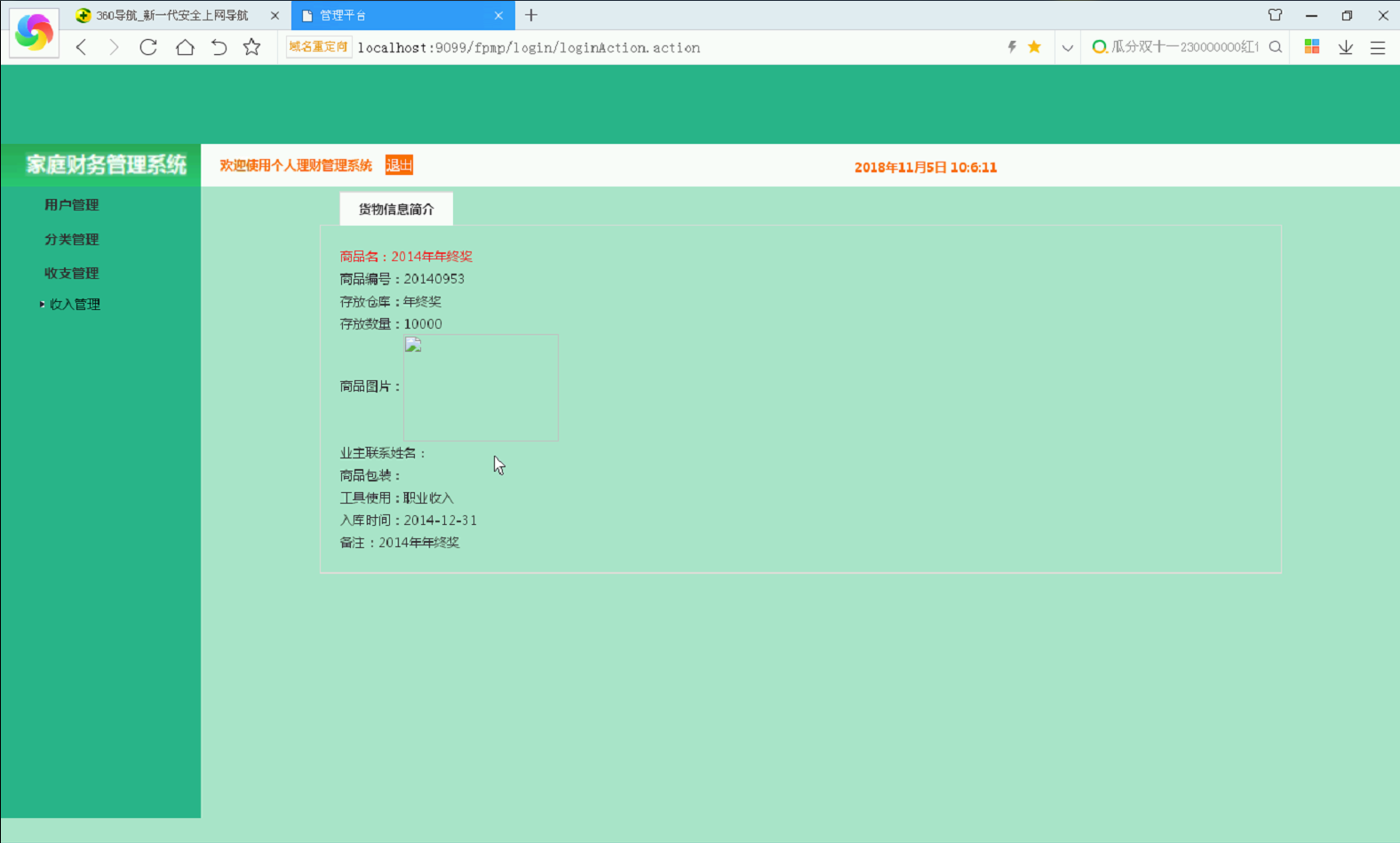The height and width of the screenshot is (843, 1400).
Task: Click the 入库时间：2014-12-31 text
Action: coord(409,521)
